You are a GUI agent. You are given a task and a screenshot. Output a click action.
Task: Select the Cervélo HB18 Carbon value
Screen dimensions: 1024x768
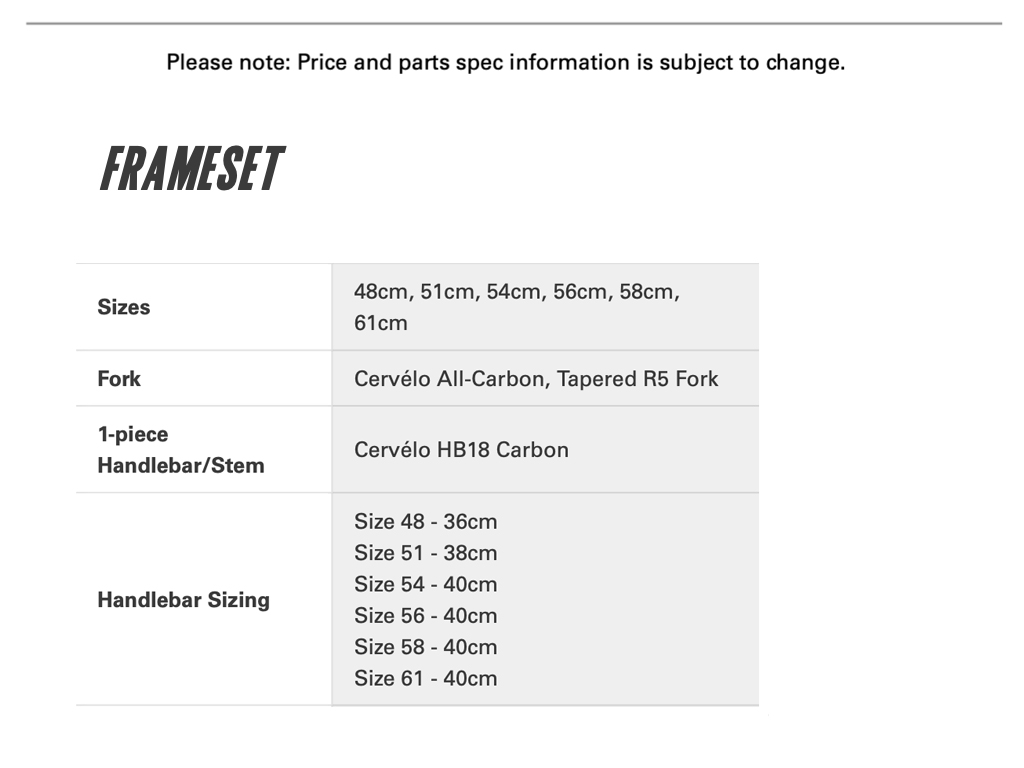461,449
